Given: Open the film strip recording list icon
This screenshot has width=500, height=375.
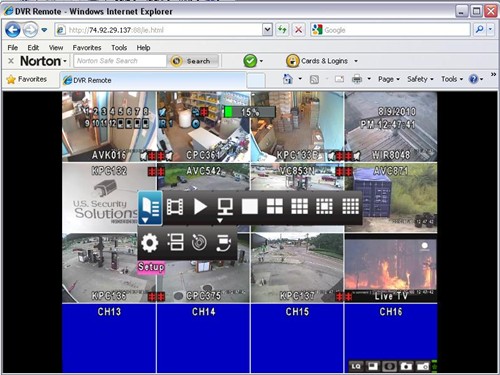Looking at the screenshot, I should pyautogui.click(x=175, y=207).
